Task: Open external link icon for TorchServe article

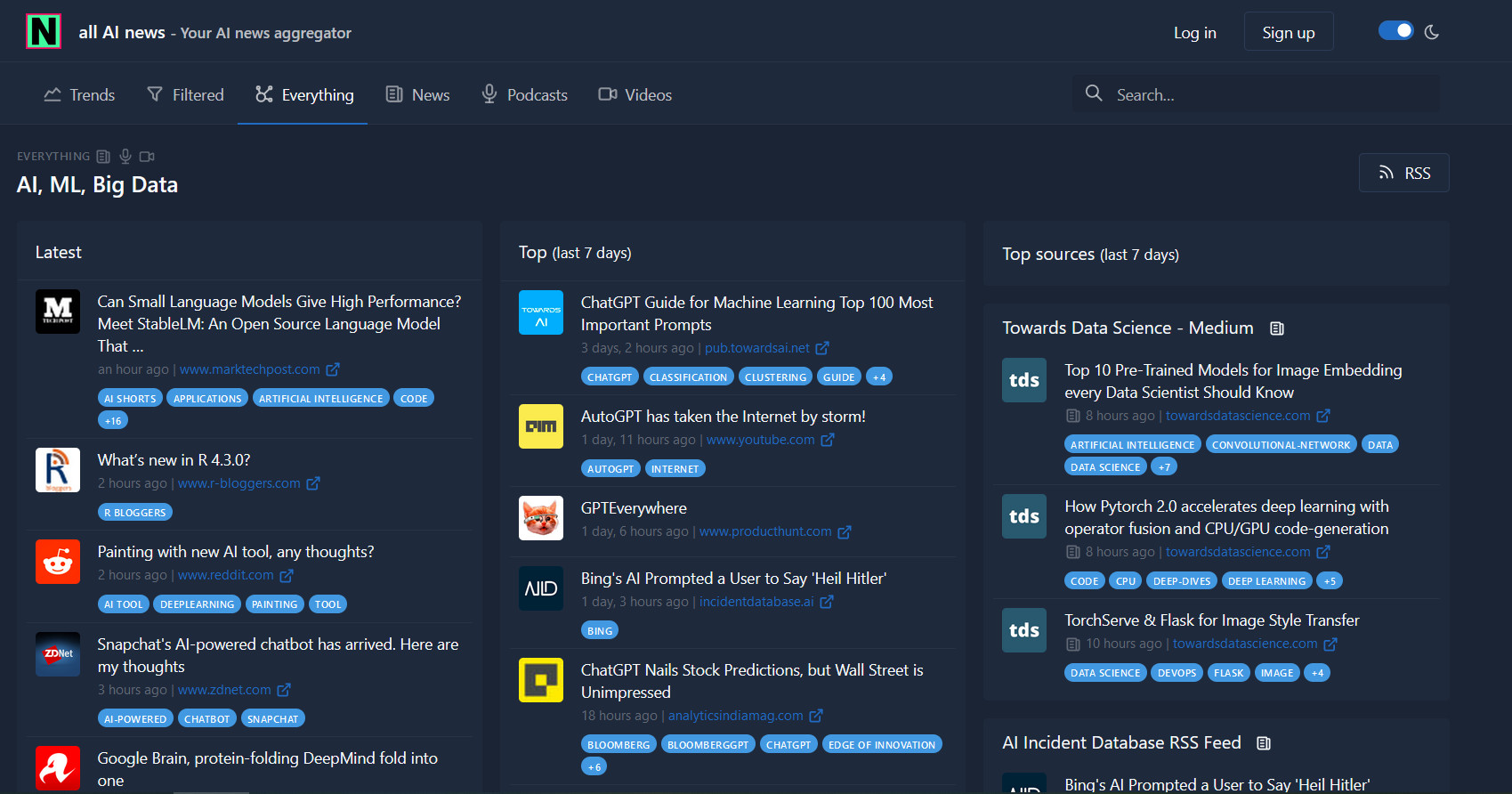Action: [1330, 644]
